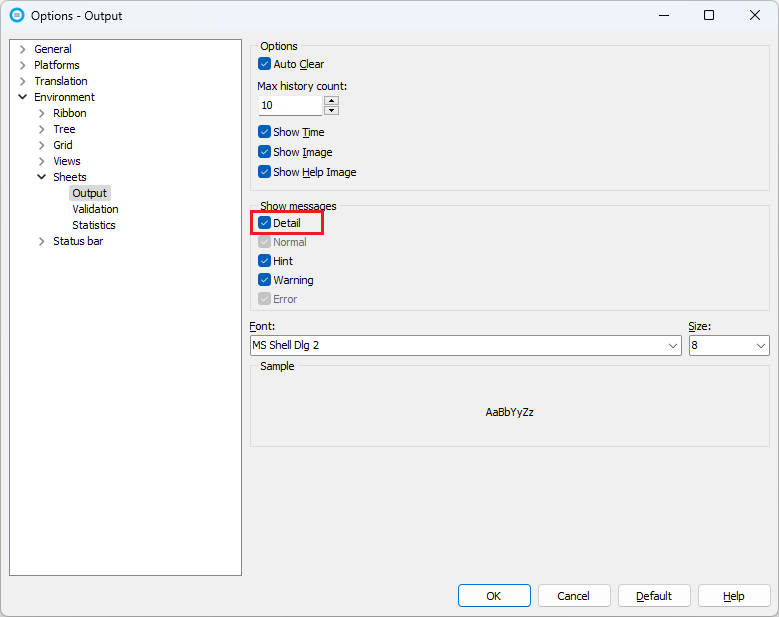Select the Platforms category label

[x=57, y=65]
